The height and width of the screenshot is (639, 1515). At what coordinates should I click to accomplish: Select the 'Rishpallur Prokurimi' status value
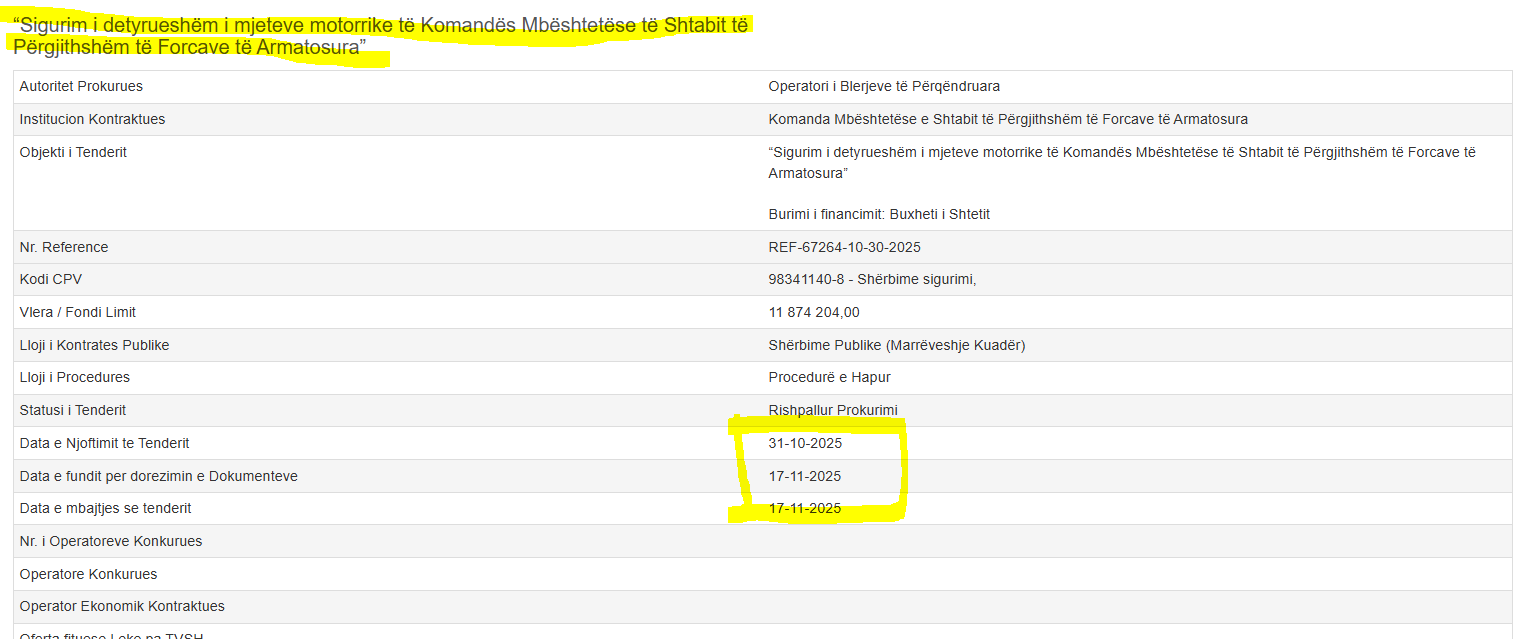tap(832, 410)
